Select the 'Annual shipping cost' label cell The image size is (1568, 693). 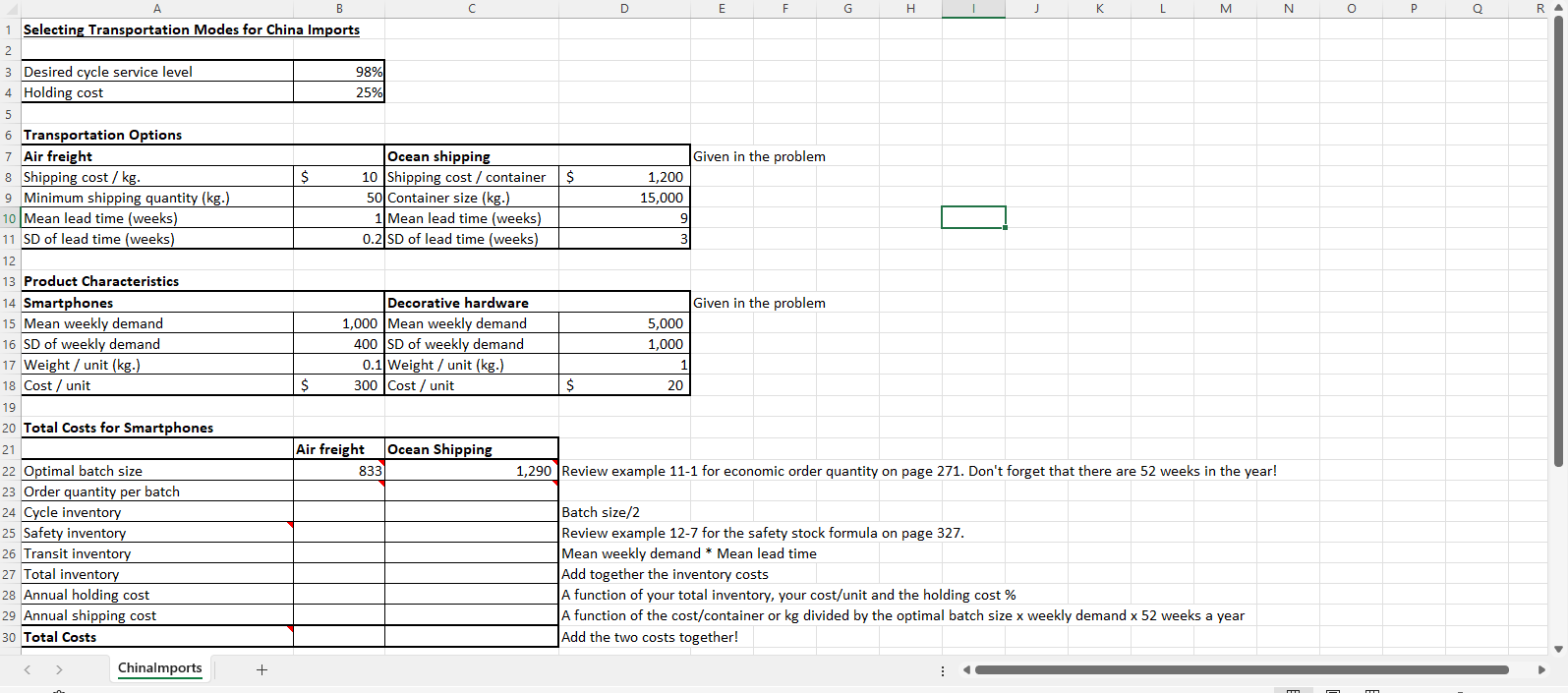[x=157, y=615]
